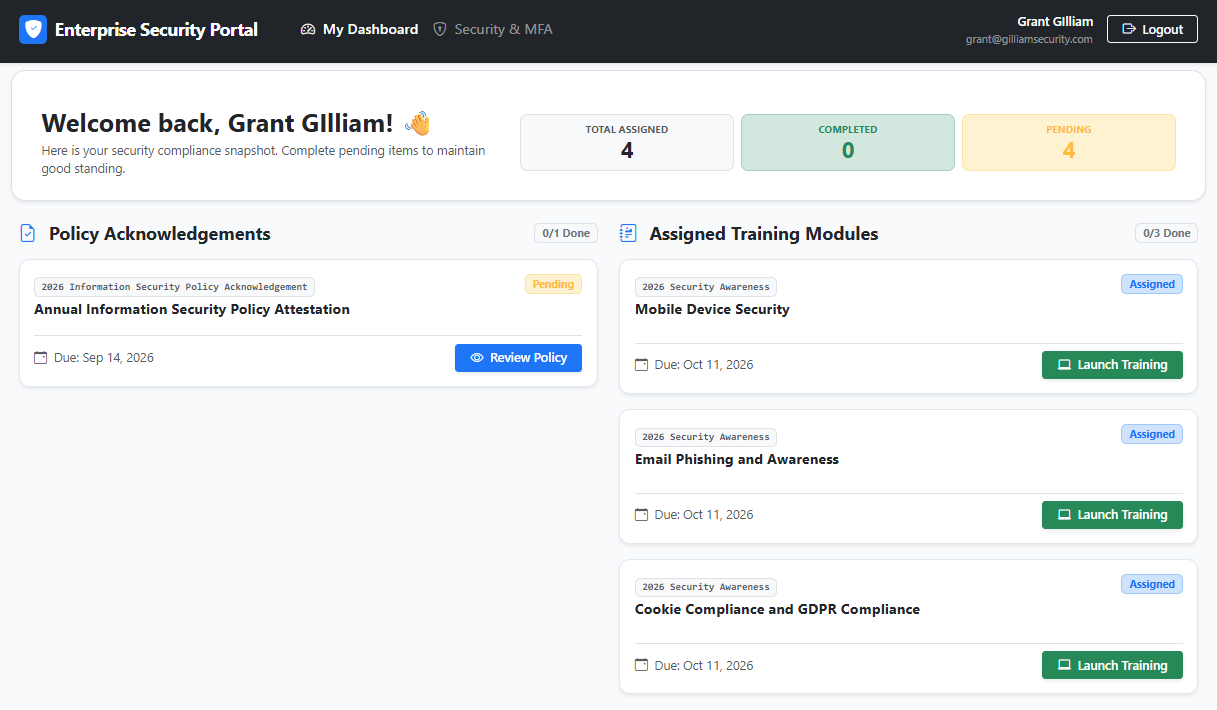Click the Assigned badge on Mobile Device Security
1217x710 pixels.
(1152, 284)
